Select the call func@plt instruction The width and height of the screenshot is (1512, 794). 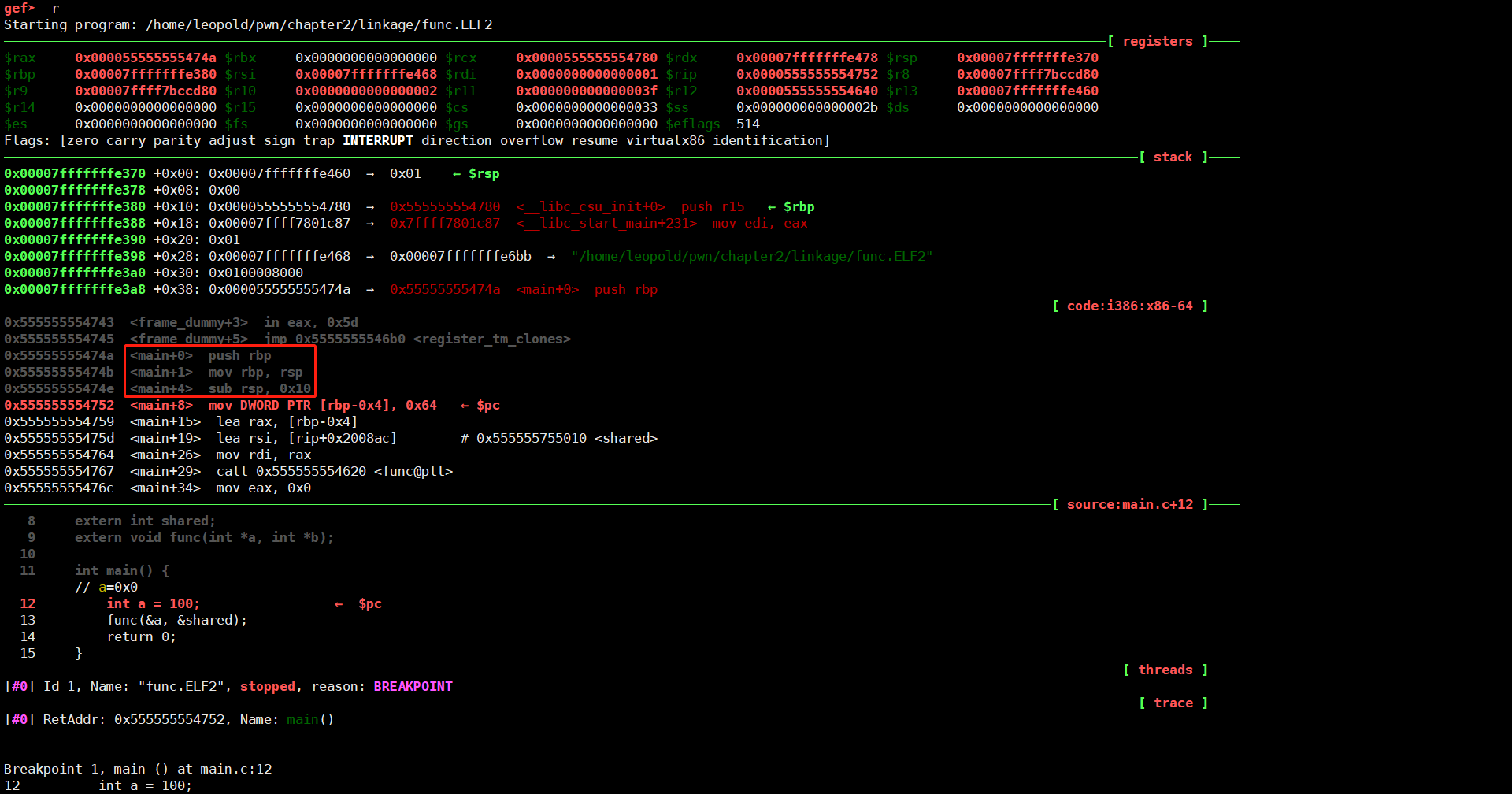(x=228, y=471)
